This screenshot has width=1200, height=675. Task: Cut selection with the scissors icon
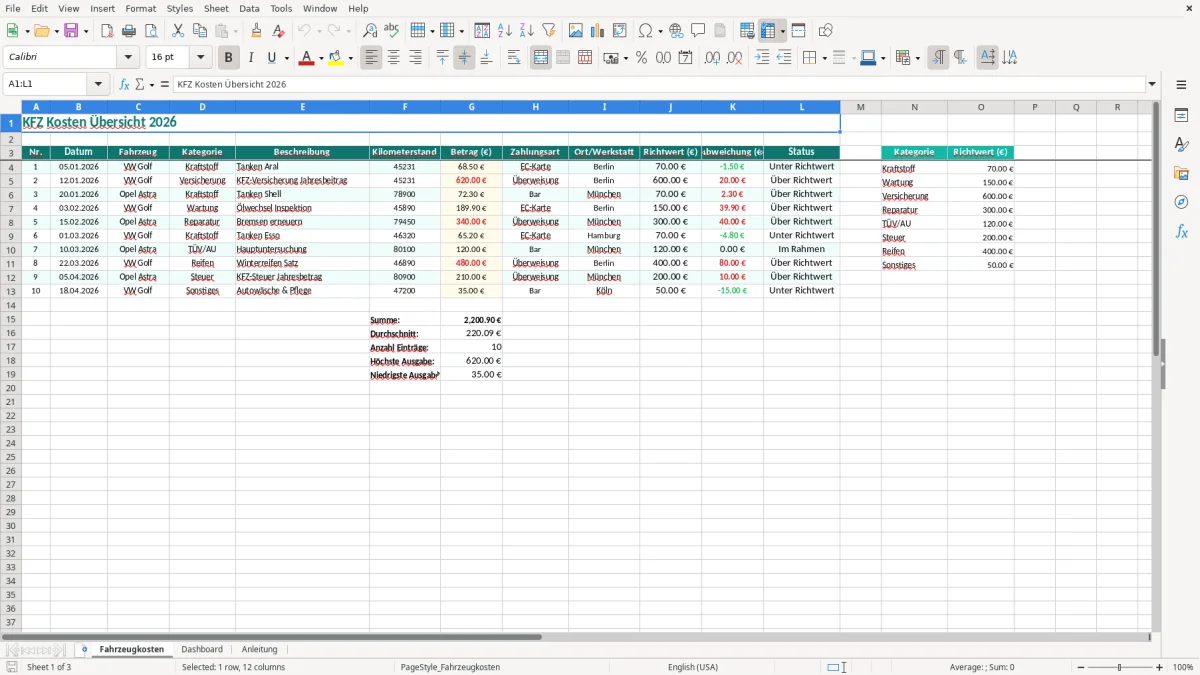click(177, 31)
